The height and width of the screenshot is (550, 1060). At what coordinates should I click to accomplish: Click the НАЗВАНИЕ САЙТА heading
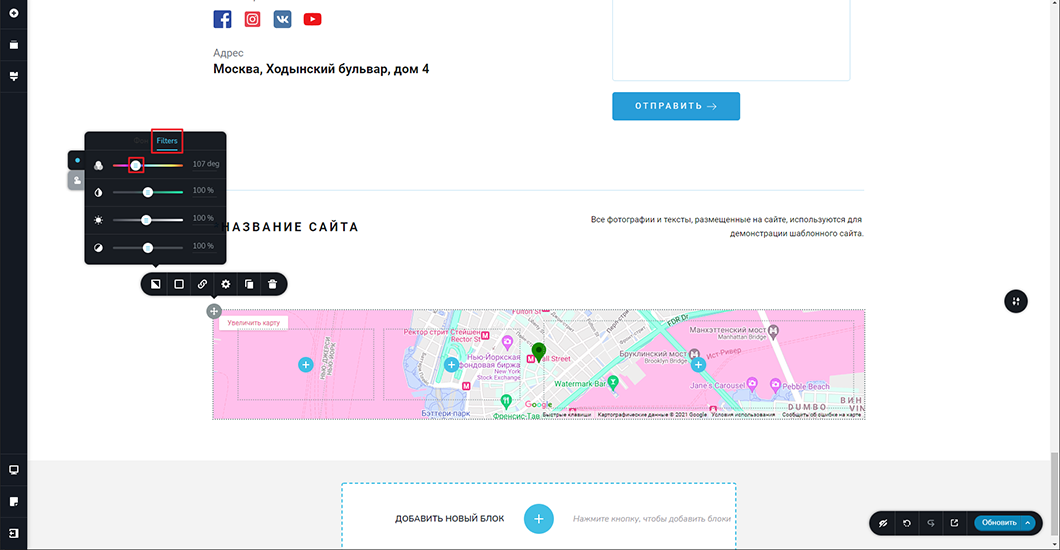(291, 227)
